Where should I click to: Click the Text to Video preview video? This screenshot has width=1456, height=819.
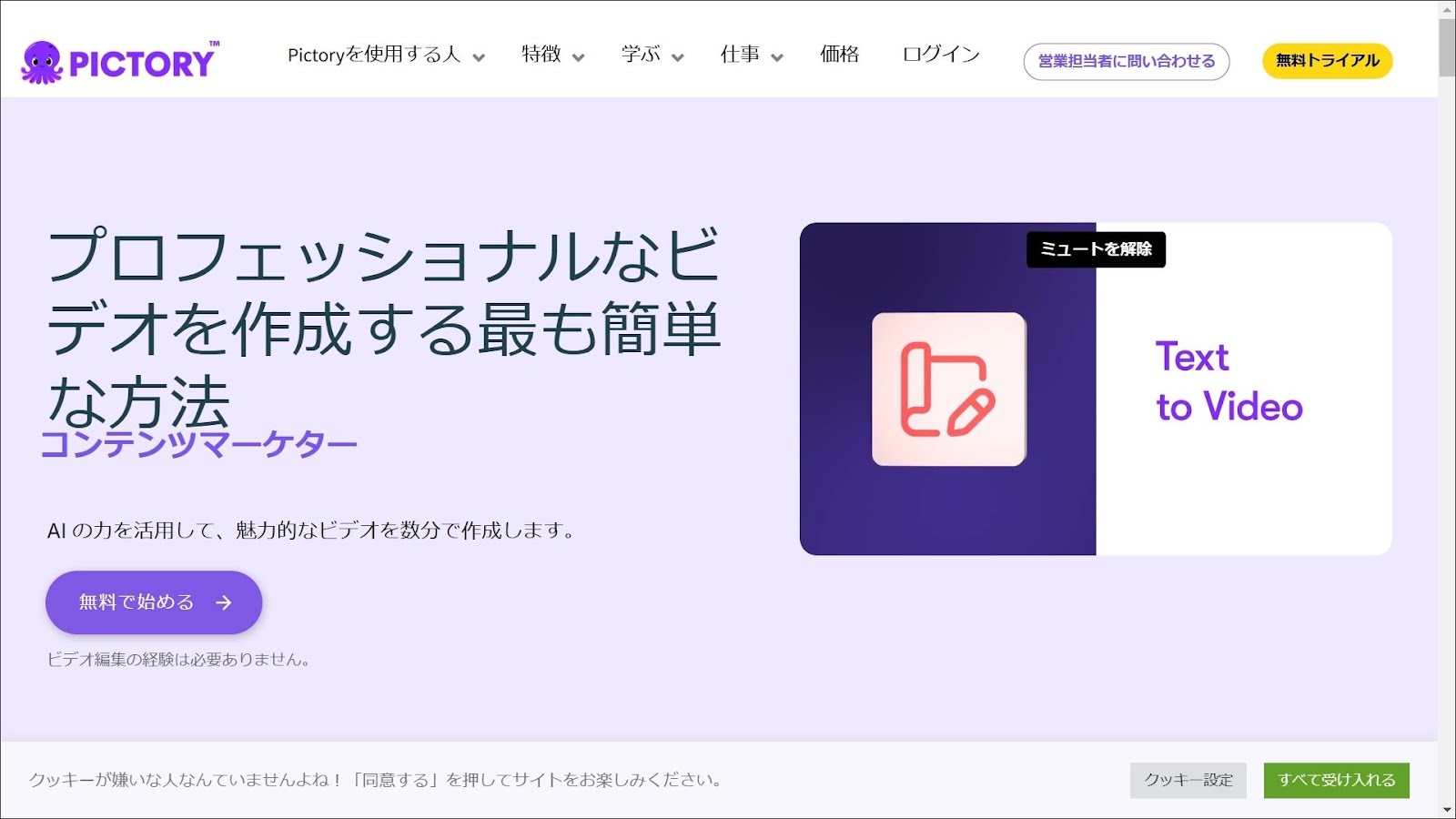pos(1096,389)
